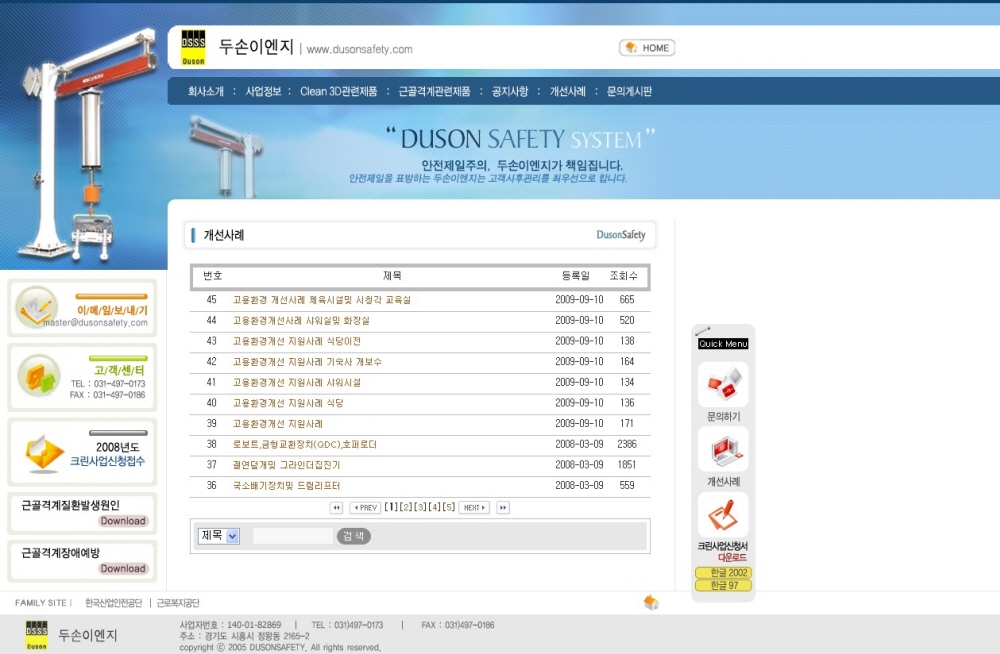Click the Duson logo in the header
Image resolution: width=1000 pixels, height=654 pixels.
tap(193, 47)
